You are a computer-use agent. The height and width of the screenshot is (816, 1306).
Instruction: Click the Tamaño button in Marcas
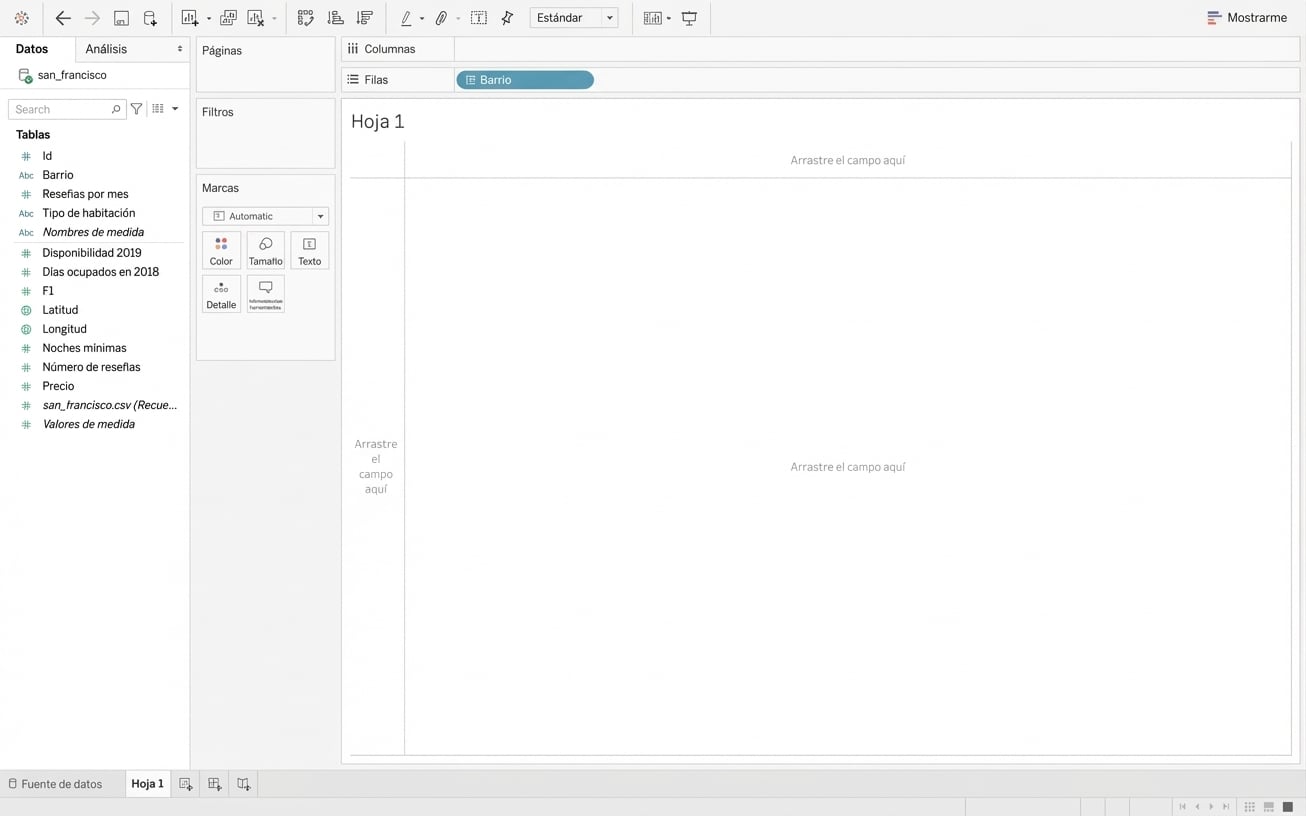click(265, 251)
